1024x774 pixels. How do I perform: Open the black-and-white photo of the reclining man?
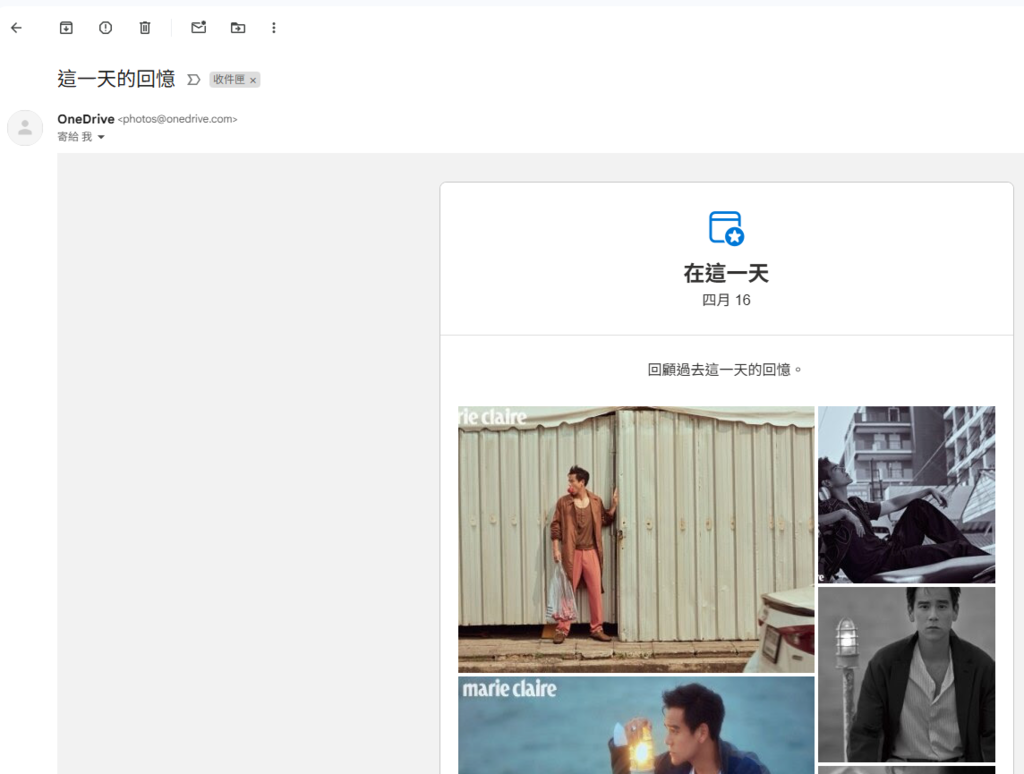click(906, 494)
